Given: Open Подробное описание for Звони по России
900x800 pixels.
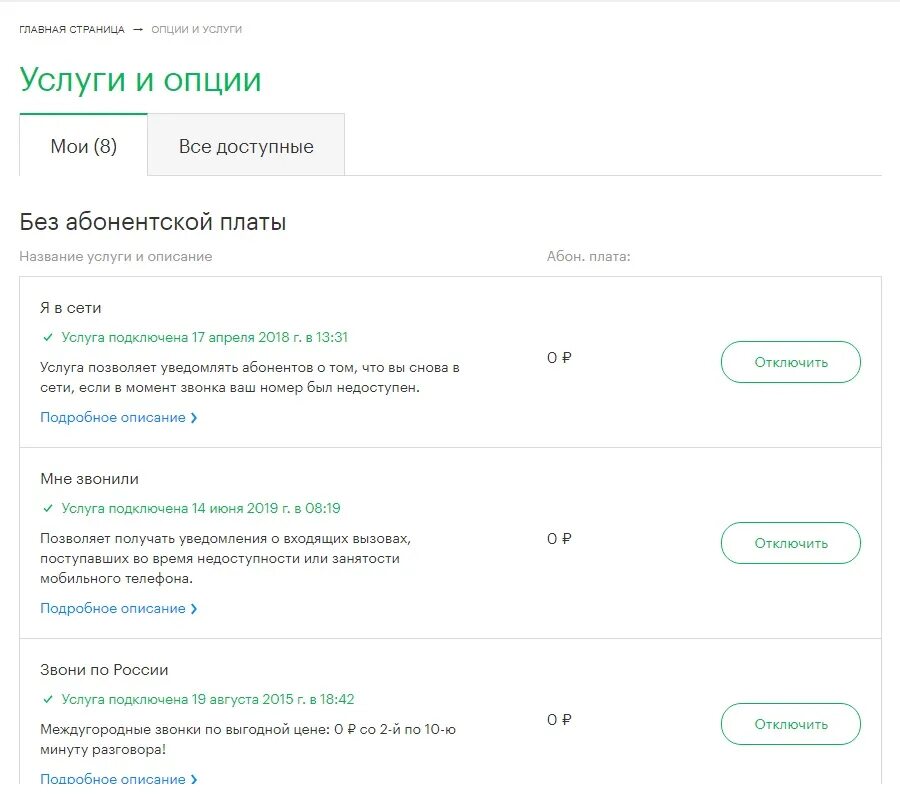Looking at the screenshot, I should click(119, 779).
